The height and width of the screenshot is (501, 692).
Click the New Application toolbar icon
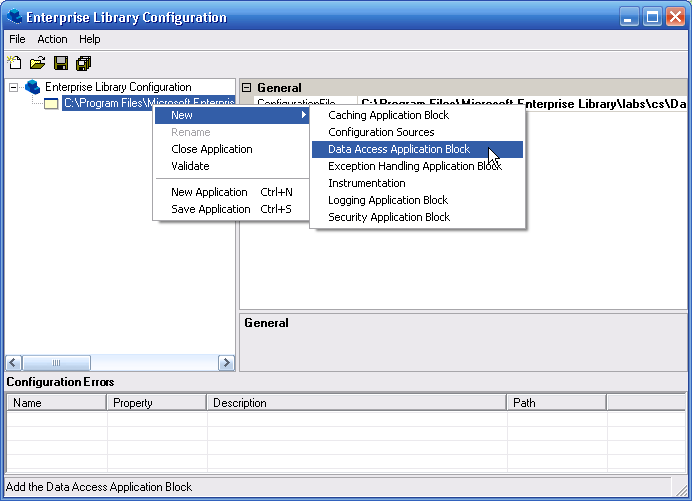coord(15,63)
